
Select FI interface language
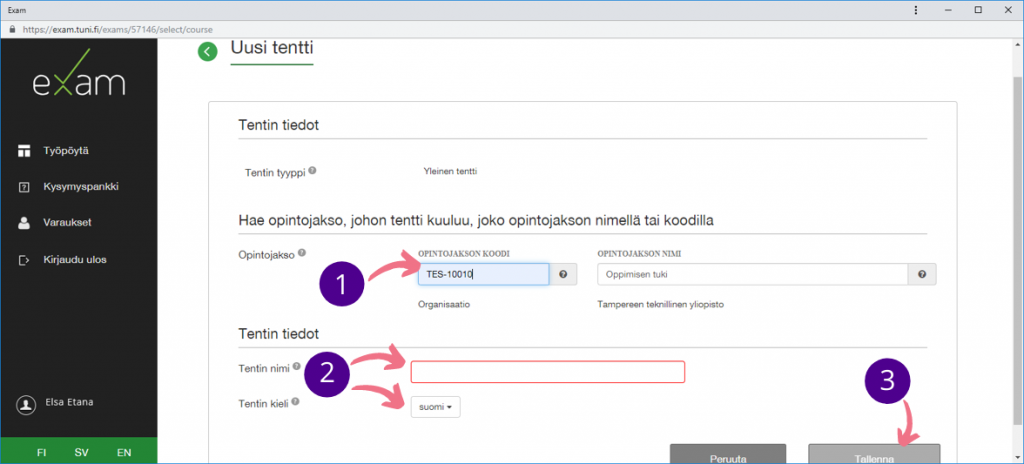[x=41, y=452]
